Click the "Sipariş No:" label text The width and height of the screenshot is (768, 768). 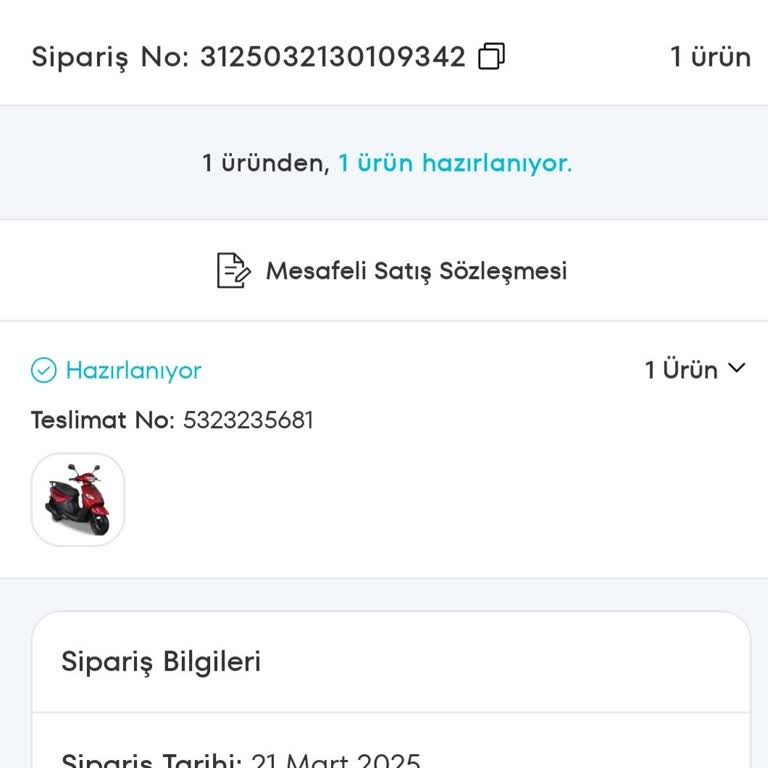tap(110, 57)
